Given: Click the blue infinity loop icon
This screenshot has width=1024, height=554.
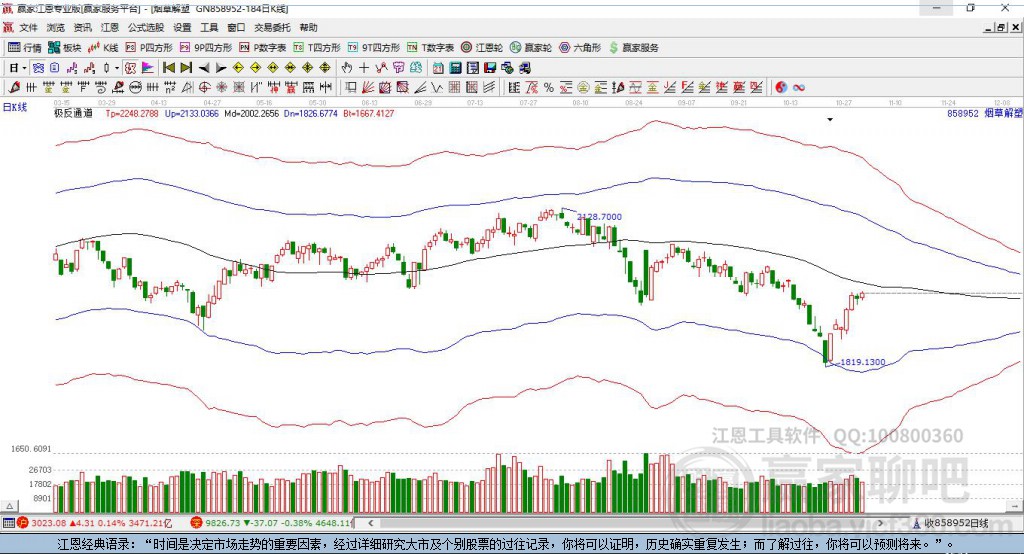Looking at the screenshot, I should (799, 88).
